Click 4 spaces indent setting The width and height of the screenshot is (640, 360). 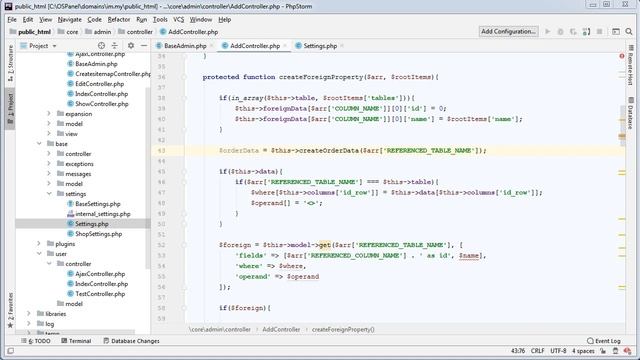pos(583,351)
